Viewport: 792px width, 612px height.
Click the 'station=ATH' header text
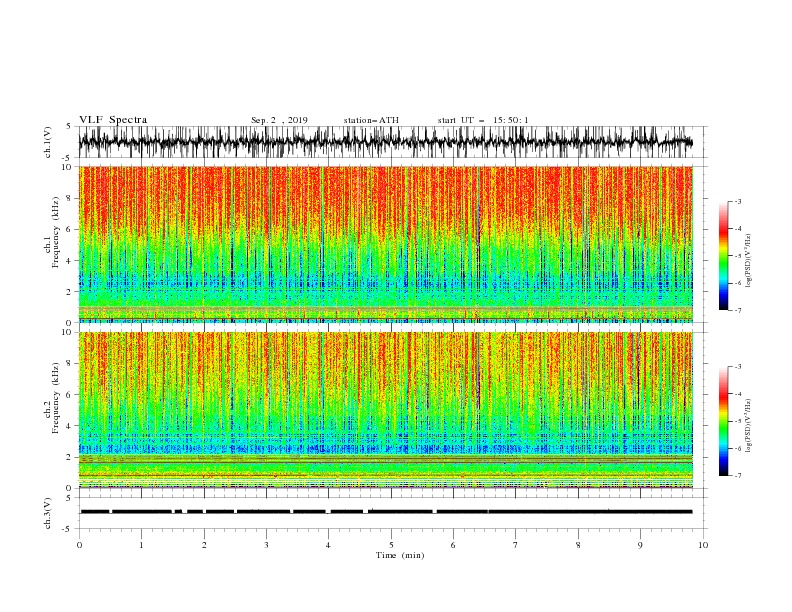(371, 120)
